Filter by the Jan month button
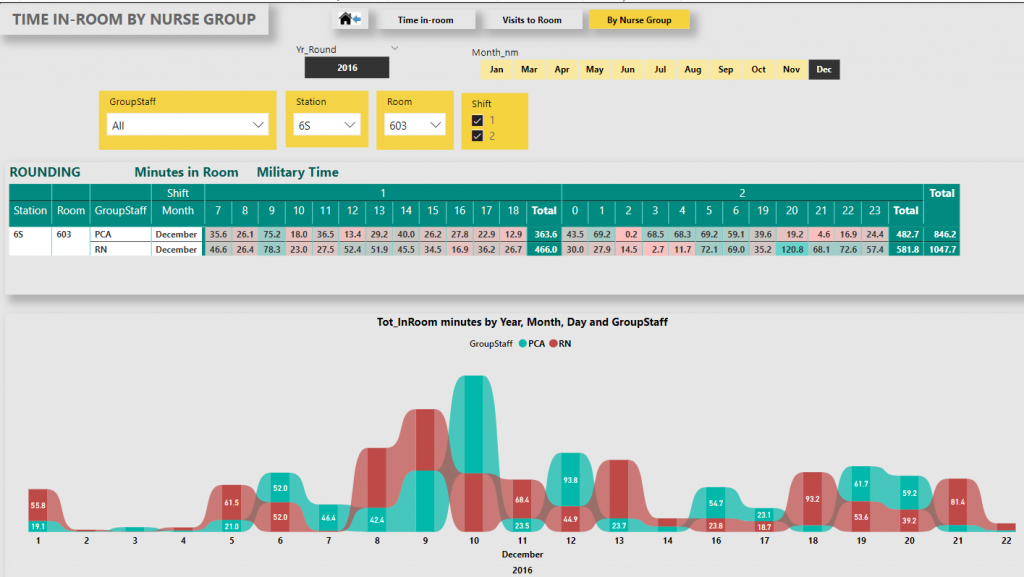The image size is (1024, 577). click(497, 70)
